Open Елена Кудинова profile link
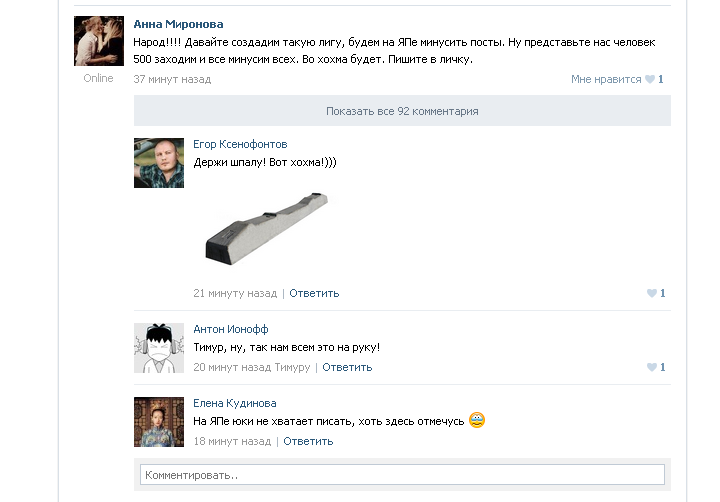 coord(235,403)
